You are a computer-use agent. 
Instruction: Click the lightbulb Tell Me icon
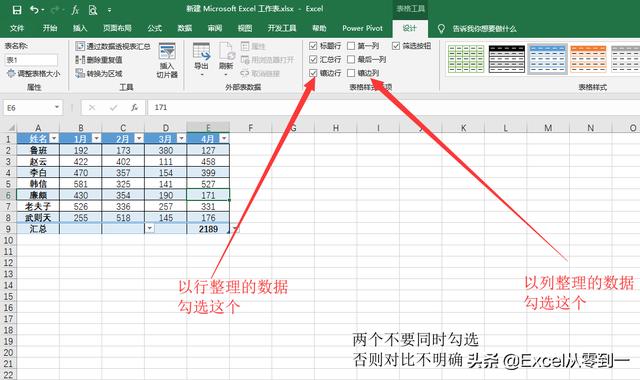point(441,29)
